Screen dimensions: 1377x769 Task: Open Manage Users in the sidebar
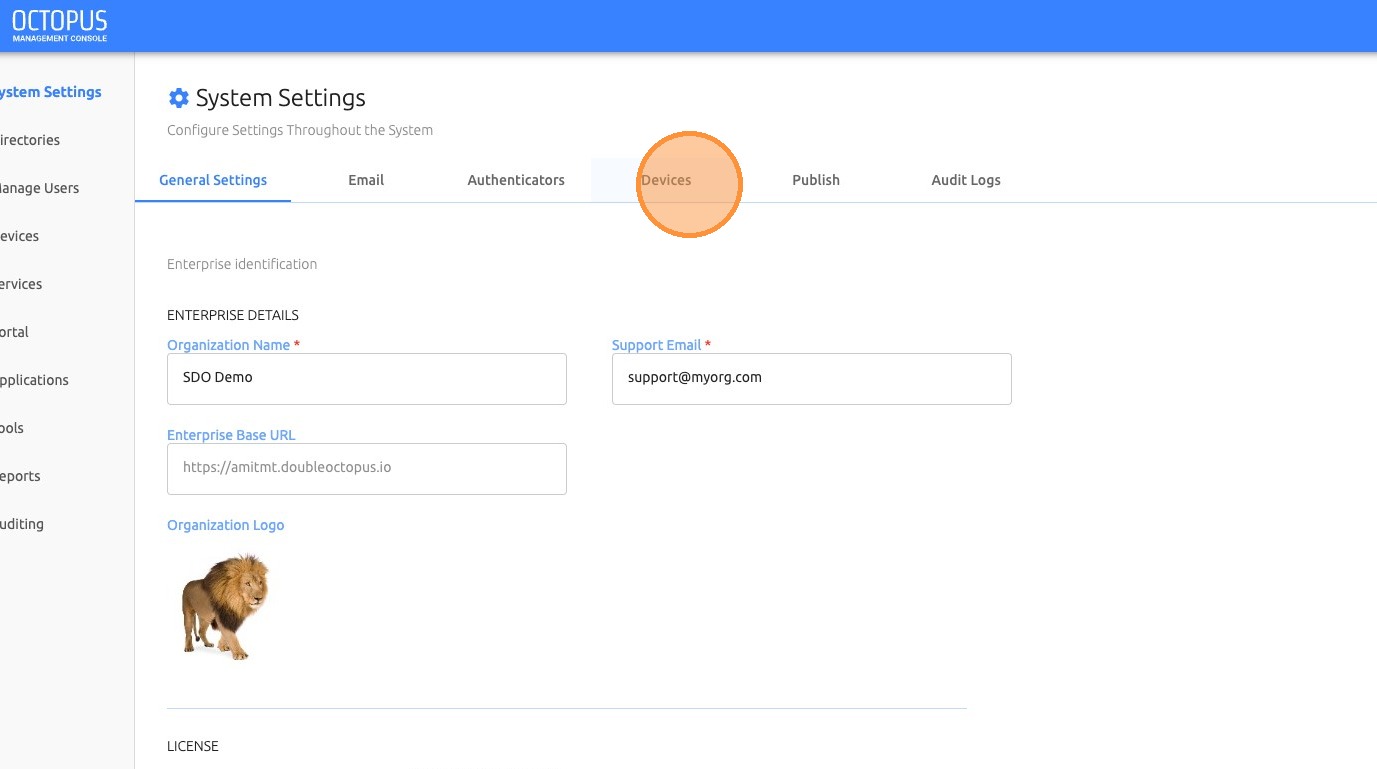(39, 188)
